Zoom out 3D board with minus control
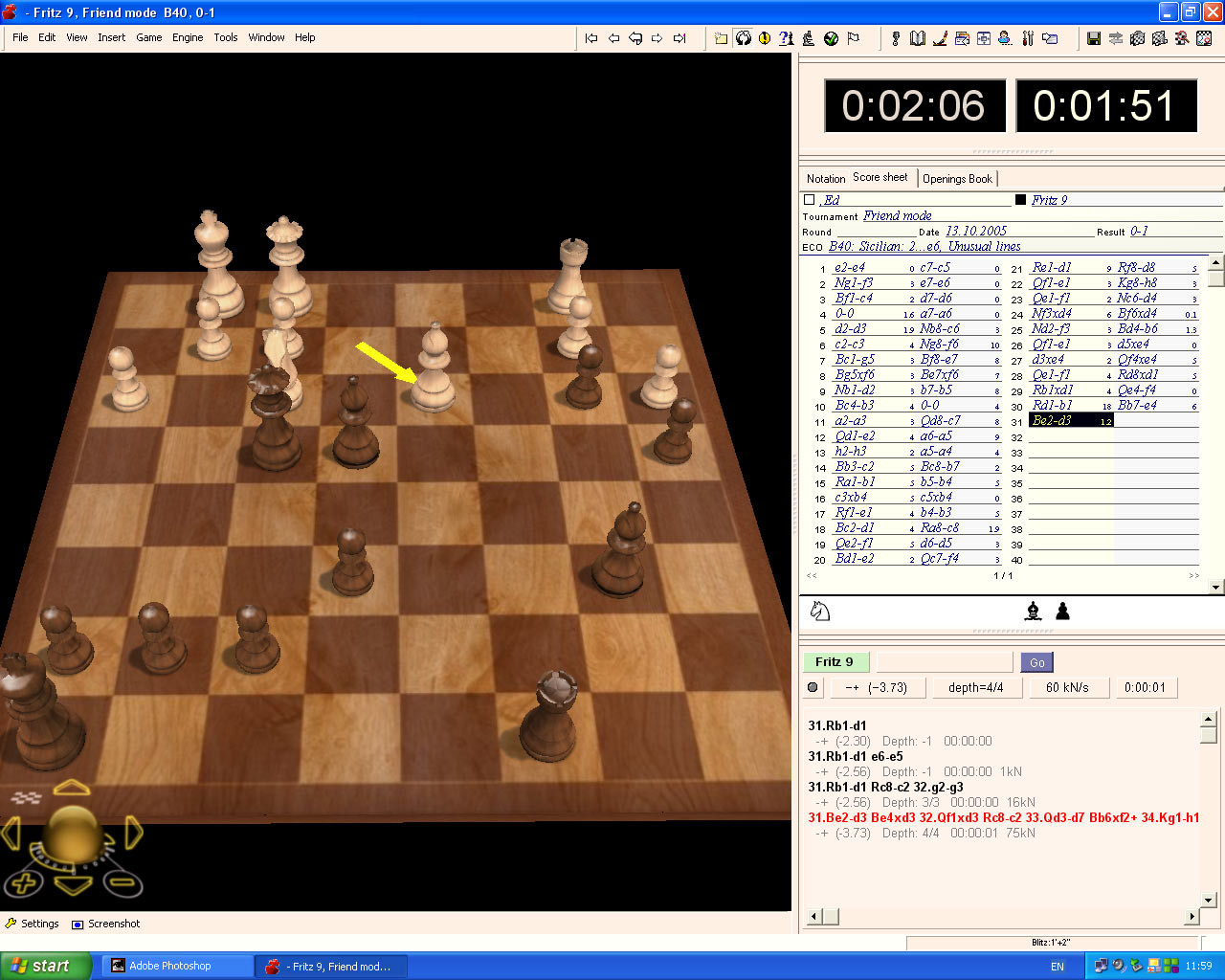1225x980 pixels. [x=122, y=882]
